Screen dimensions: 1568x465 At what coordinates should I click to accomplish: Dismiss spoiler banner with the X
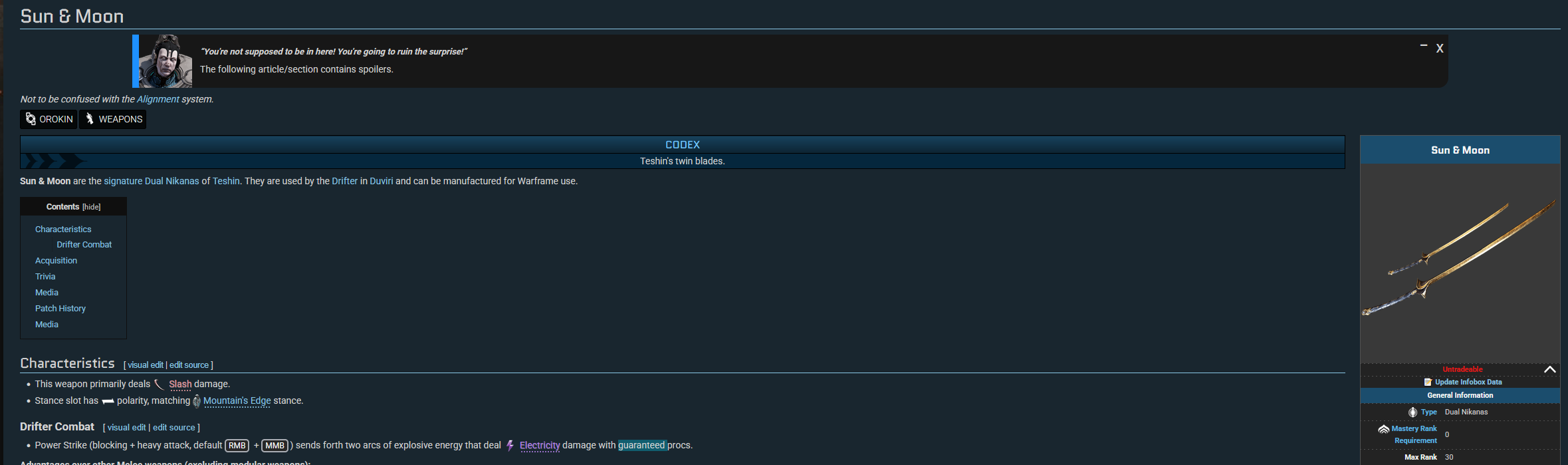tap(1440, 49)
